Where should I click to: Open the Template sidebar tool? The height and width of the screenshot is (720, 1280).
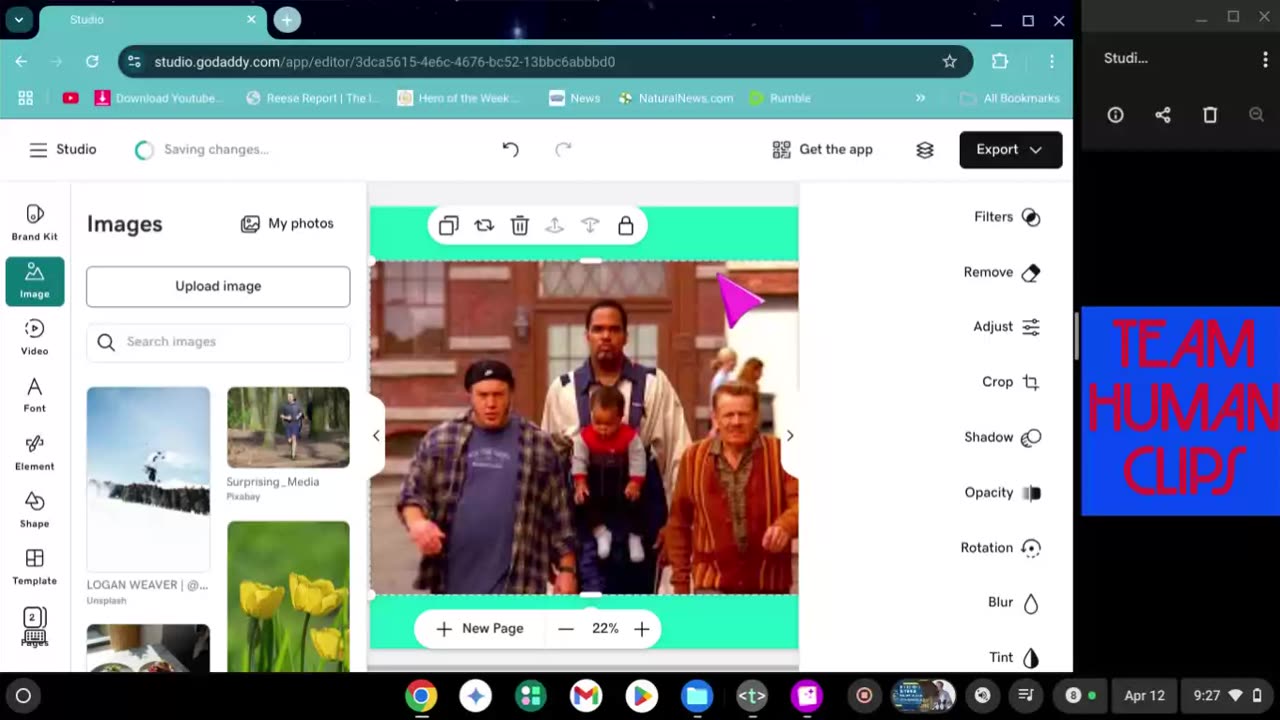click(35, 567)
